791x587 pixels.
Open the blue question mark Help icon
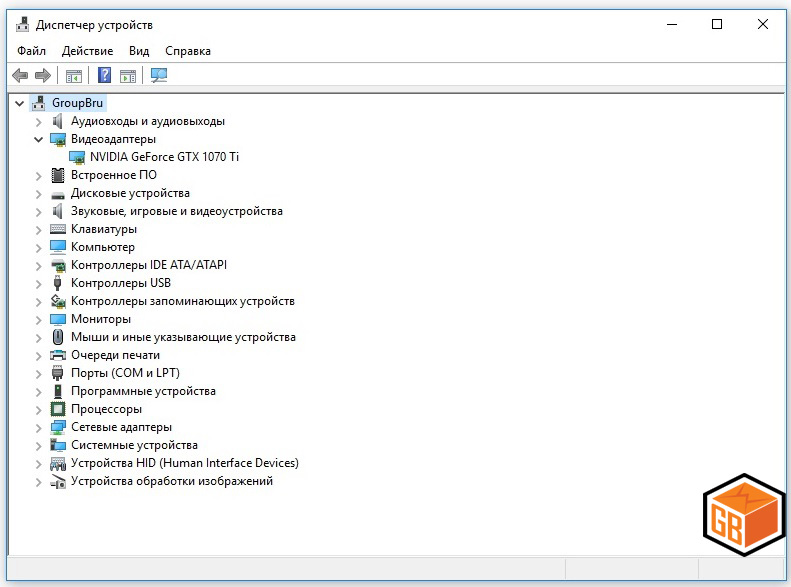click(x=104, y=75)
